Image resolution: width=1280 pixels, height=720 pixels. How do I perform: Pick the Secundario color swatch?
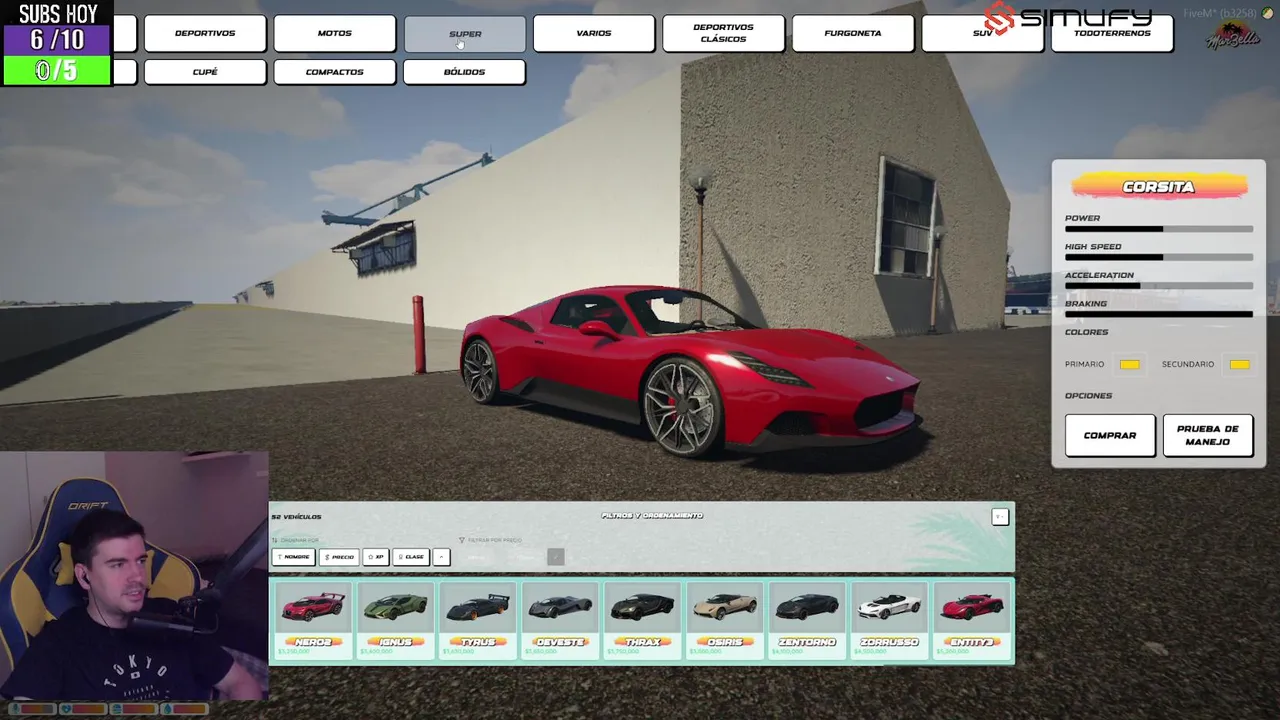pos(1240,364)
